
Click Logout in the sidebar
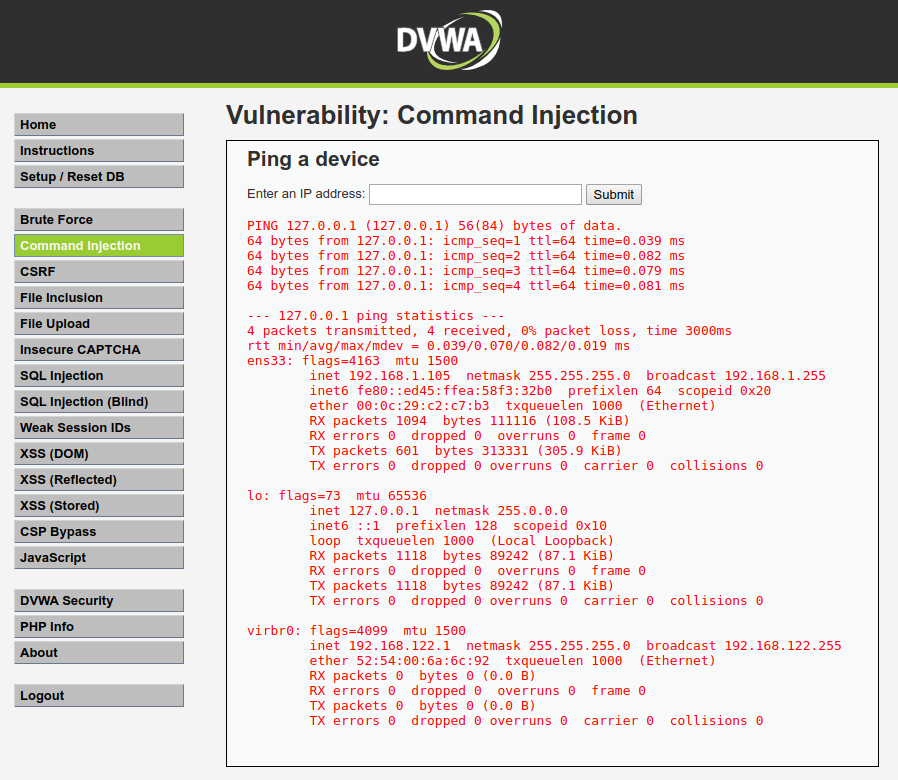pos(99,696)
